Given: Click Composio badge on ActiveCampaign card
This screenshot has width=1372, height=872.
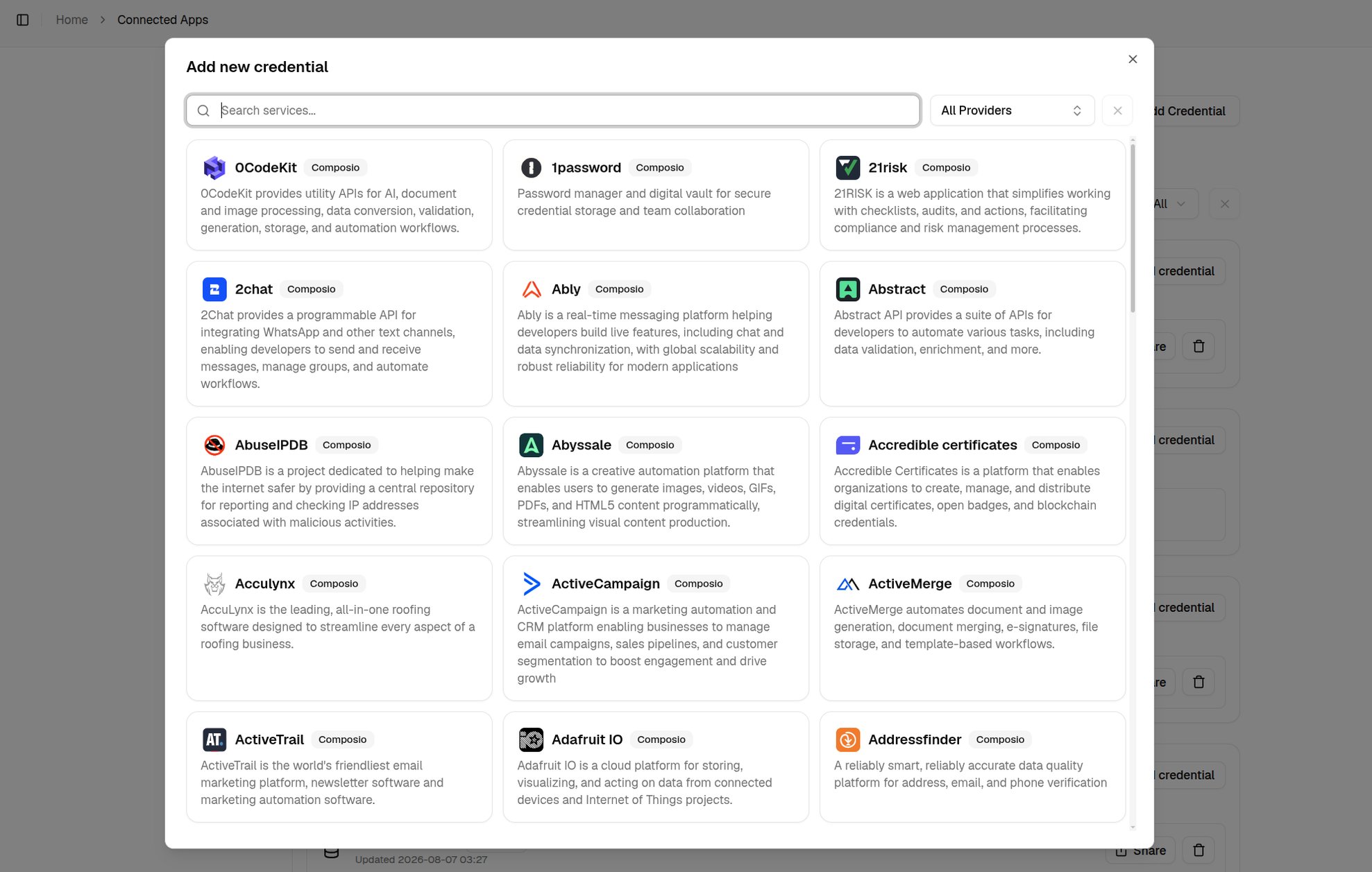Looking at the screenshot, I should [698, 584].
